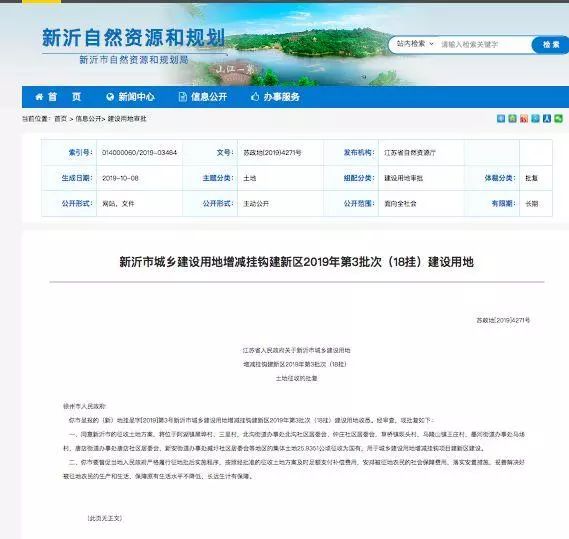The width and height of the screenshot is (569, 539).
Task: Click the right-aligned document number above the body
Action: (x=503, y=320)
